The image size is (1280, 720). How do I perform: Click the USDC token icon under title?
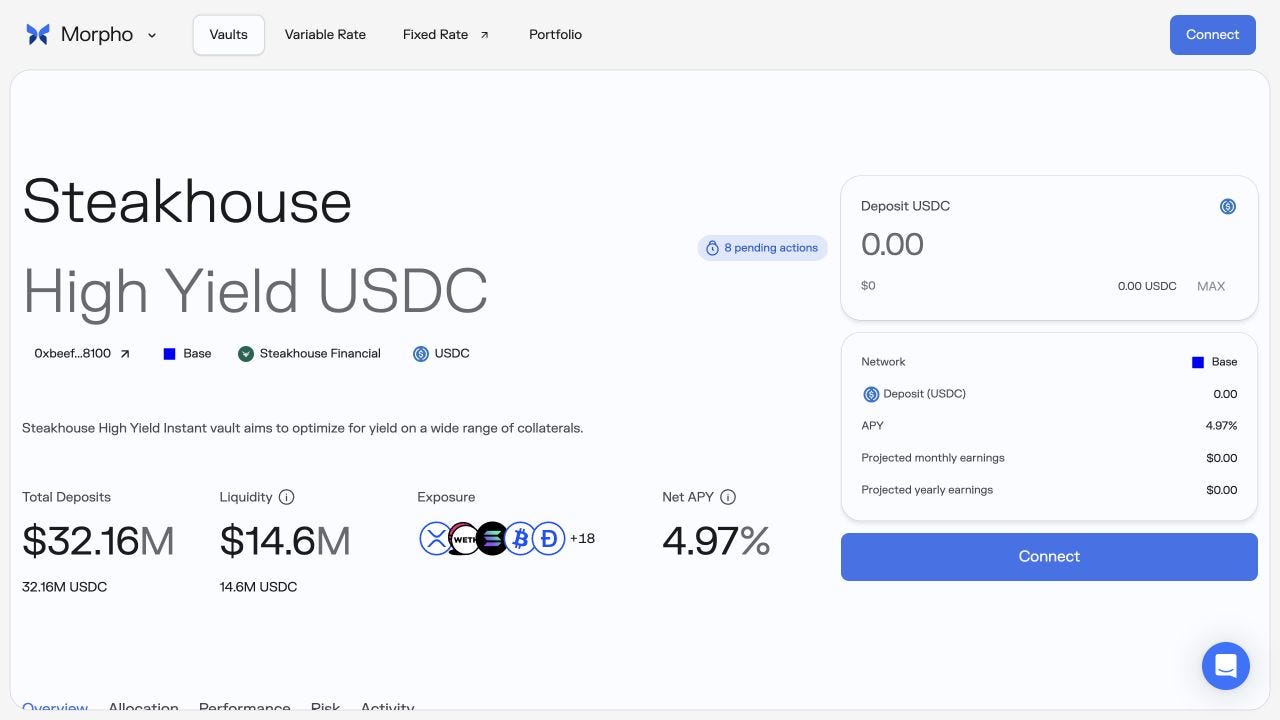click(x=421, y=354)
